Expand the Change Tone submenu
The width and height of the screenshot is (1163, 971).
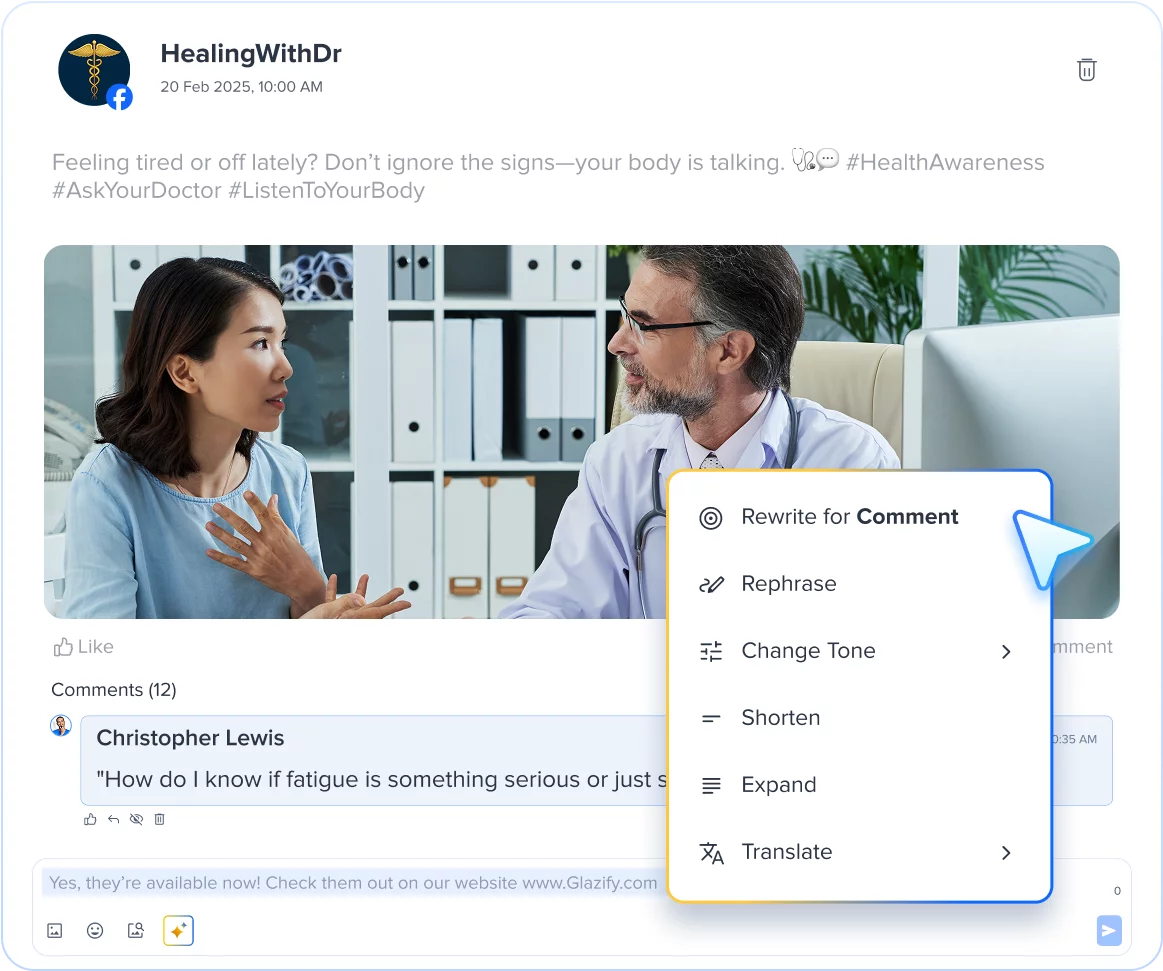(x=1006, y=651)
